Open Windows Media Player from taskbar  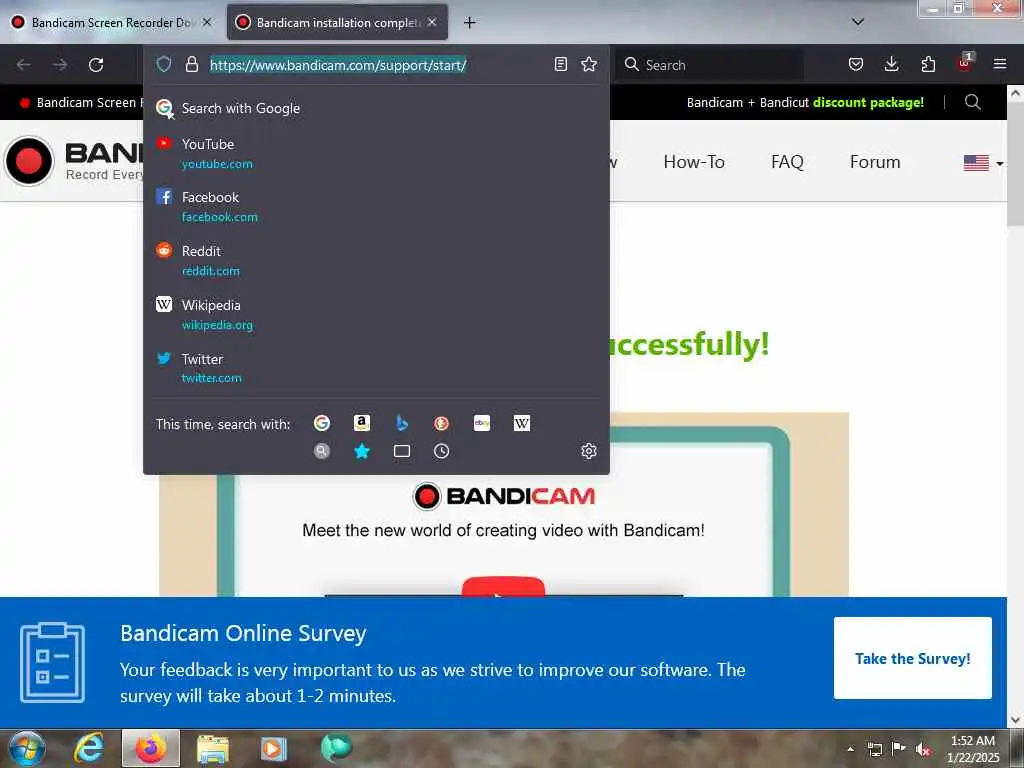[274, 748]
